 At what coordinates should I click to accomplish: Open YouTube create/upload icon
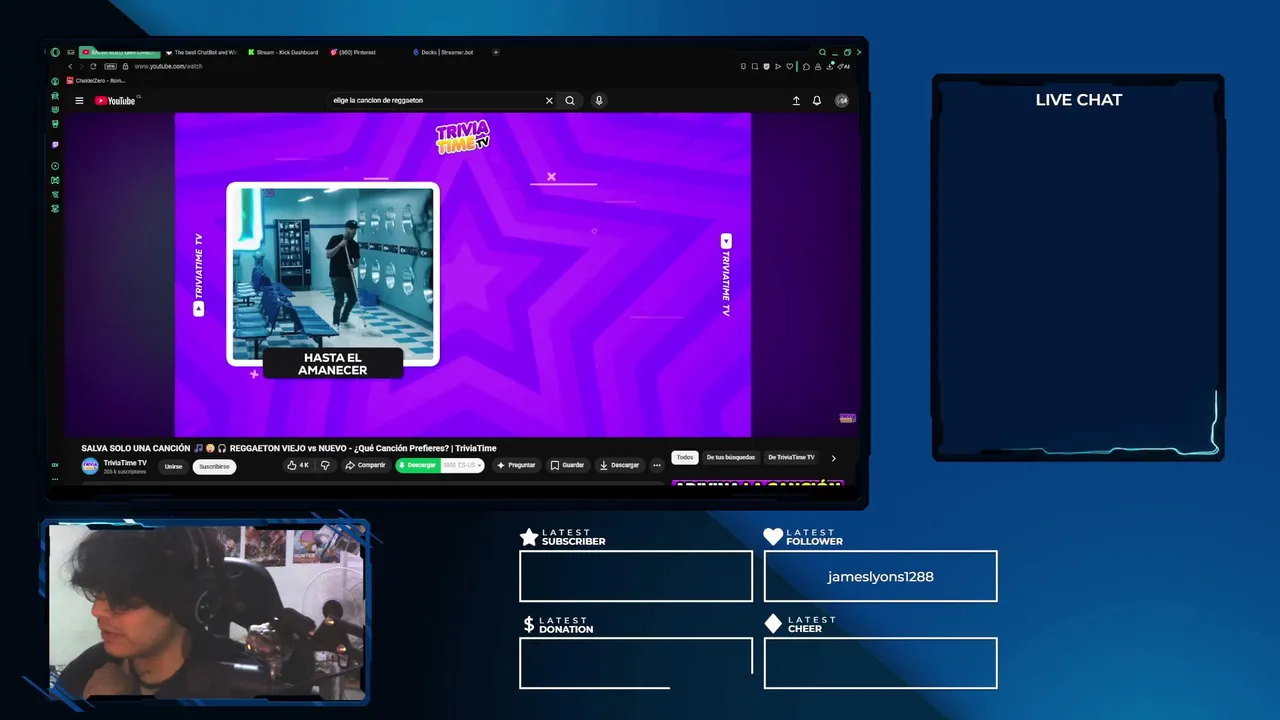point(796,100)
